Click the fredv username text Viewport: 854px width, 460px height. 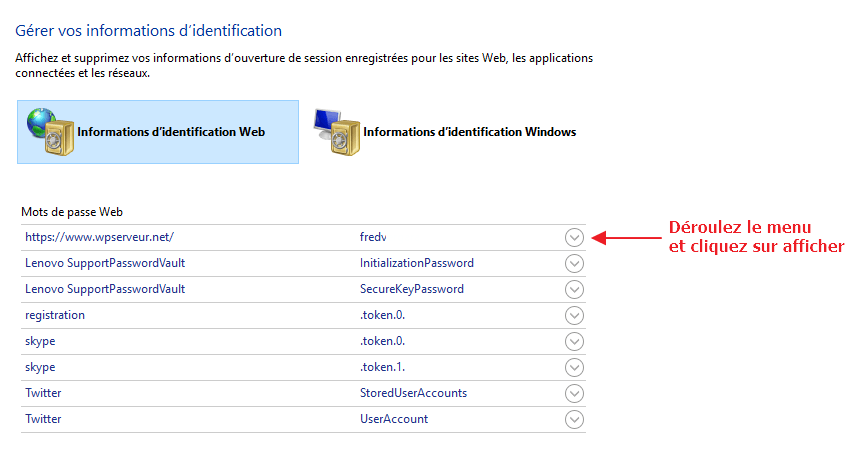[x=372, y=237]
